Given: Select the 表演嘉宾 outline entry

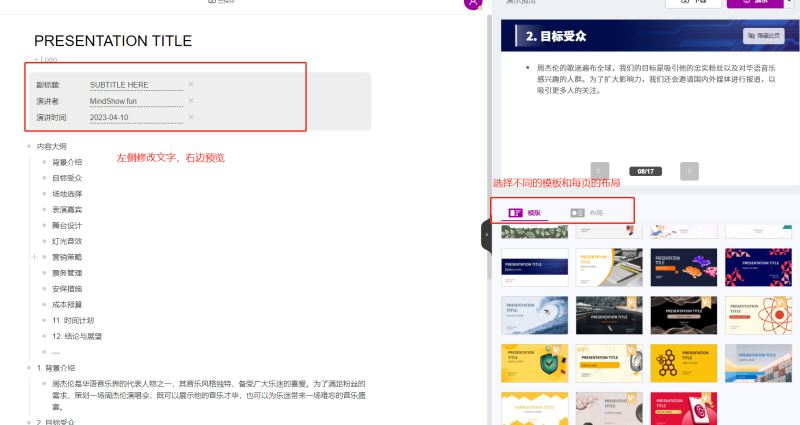Looking at the screenshot, I should tap(67, 210).
